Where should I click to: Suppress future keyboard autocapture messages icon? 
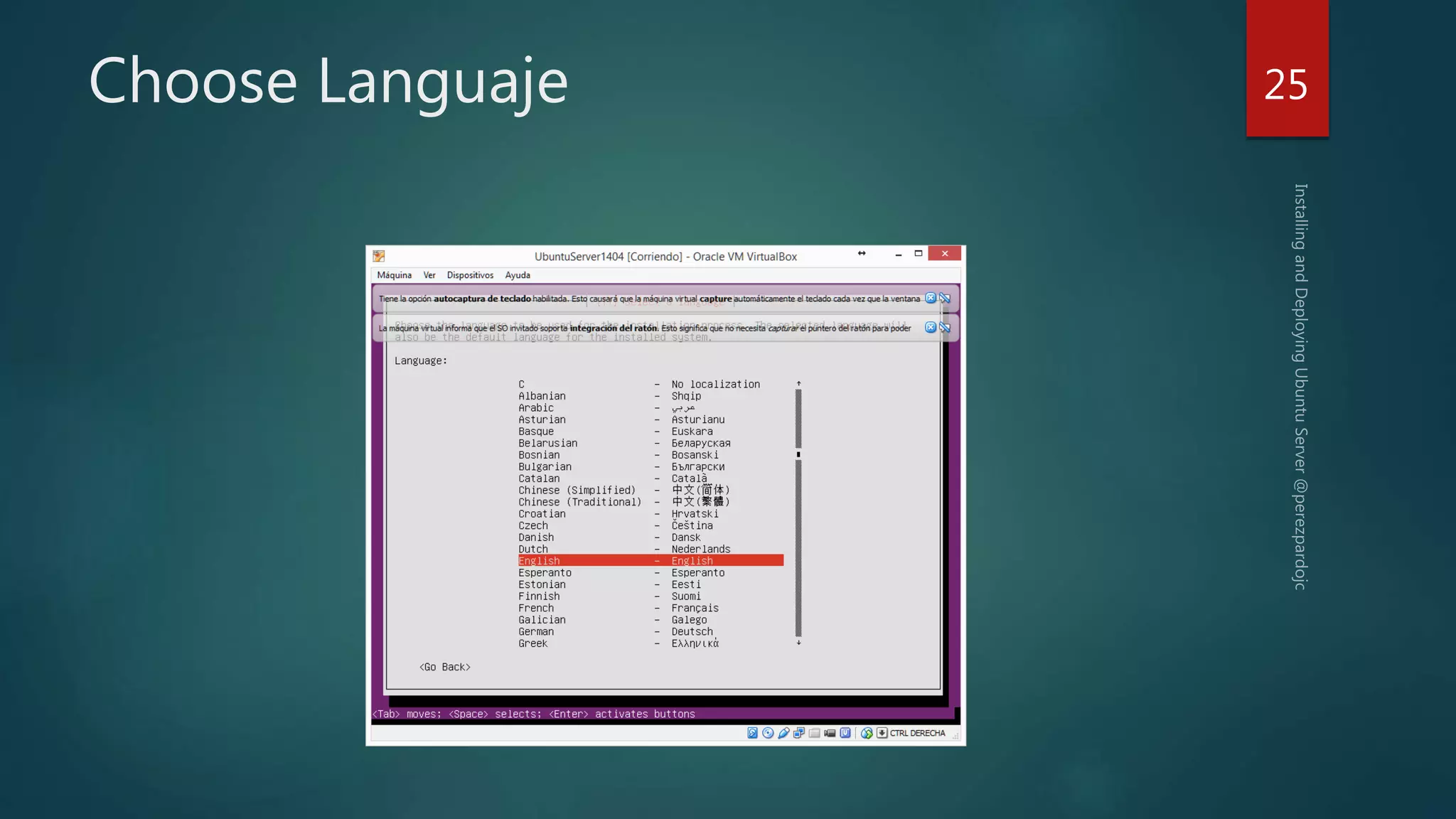(x=946, y=298)
